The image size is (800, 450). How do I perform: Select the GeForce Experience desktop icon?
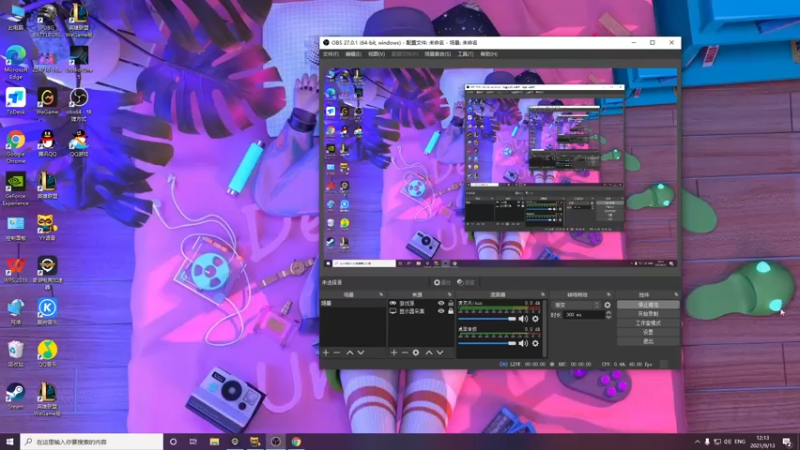(15, 189)
